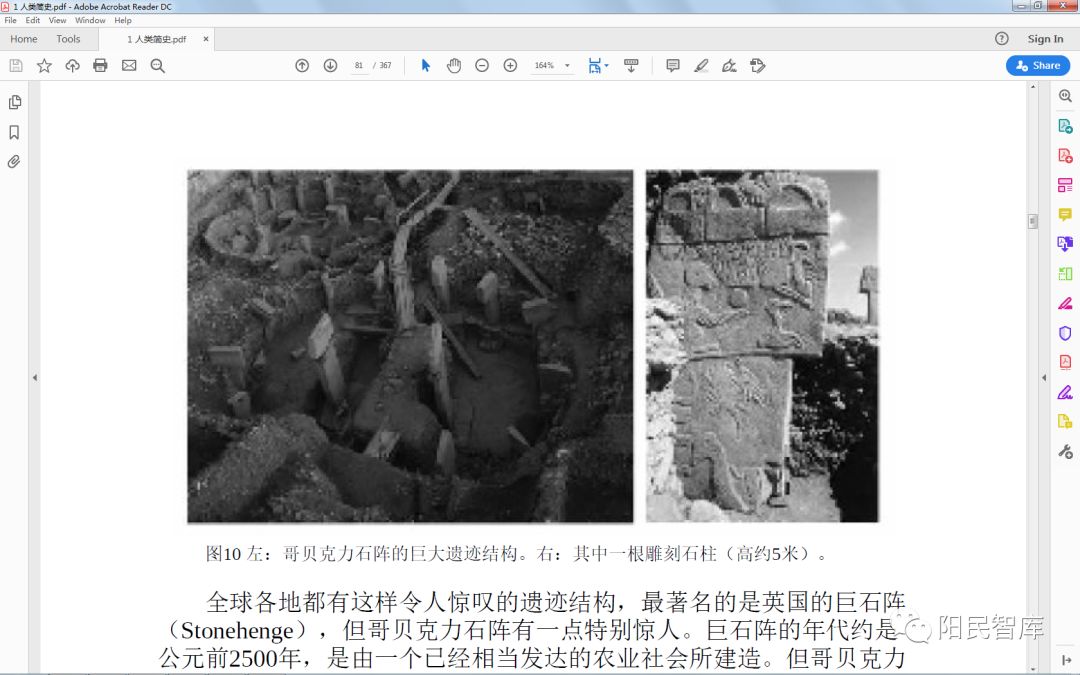Open the Attachments paperclip panel
The height and width of the screenshot is (675, 1080).
(14, 161)
